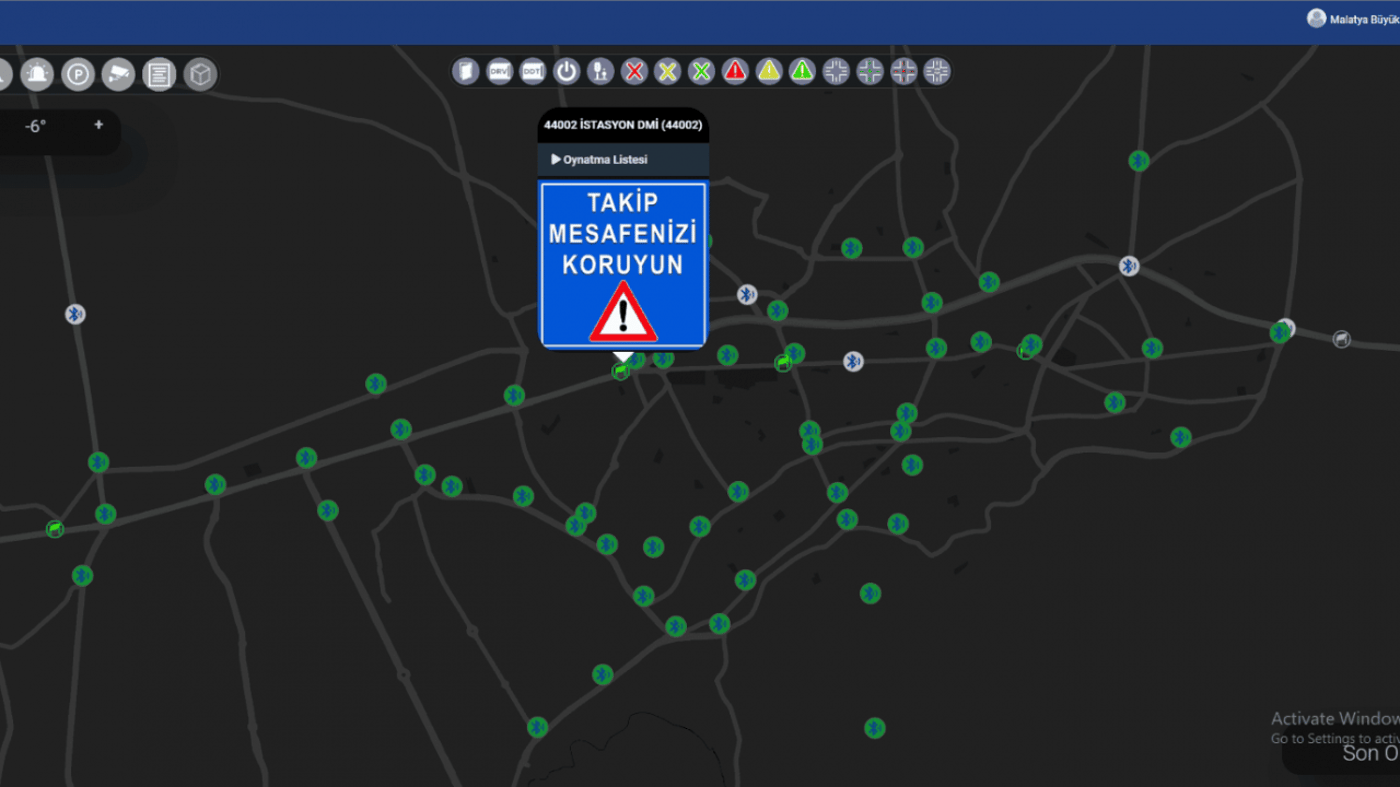Image resolution: width=1400 pixels, height=787 pixels.
Task: Filter by the red X status icon
Action: click(634, 71)
